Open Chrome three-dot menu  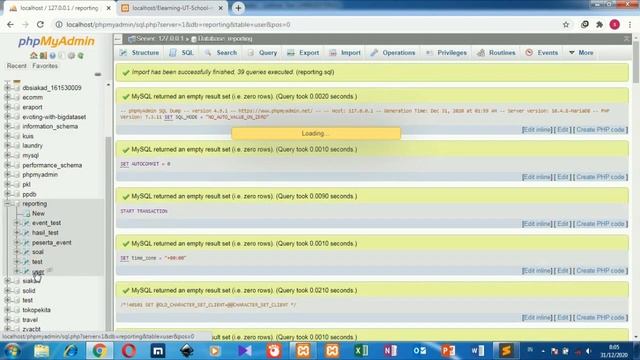click(x=630, y=24)
